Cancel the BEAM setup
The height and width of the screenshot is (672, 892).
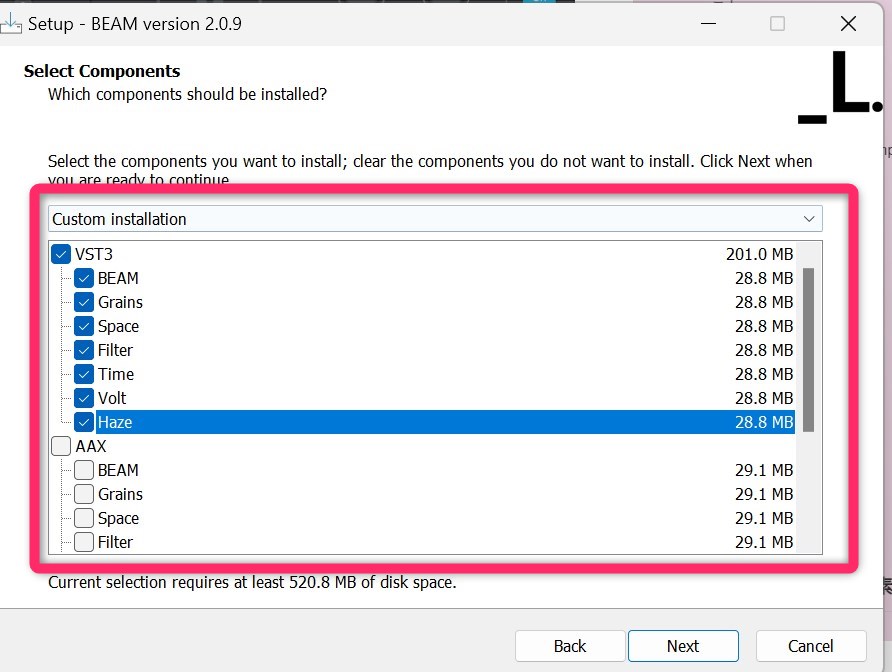810,646
